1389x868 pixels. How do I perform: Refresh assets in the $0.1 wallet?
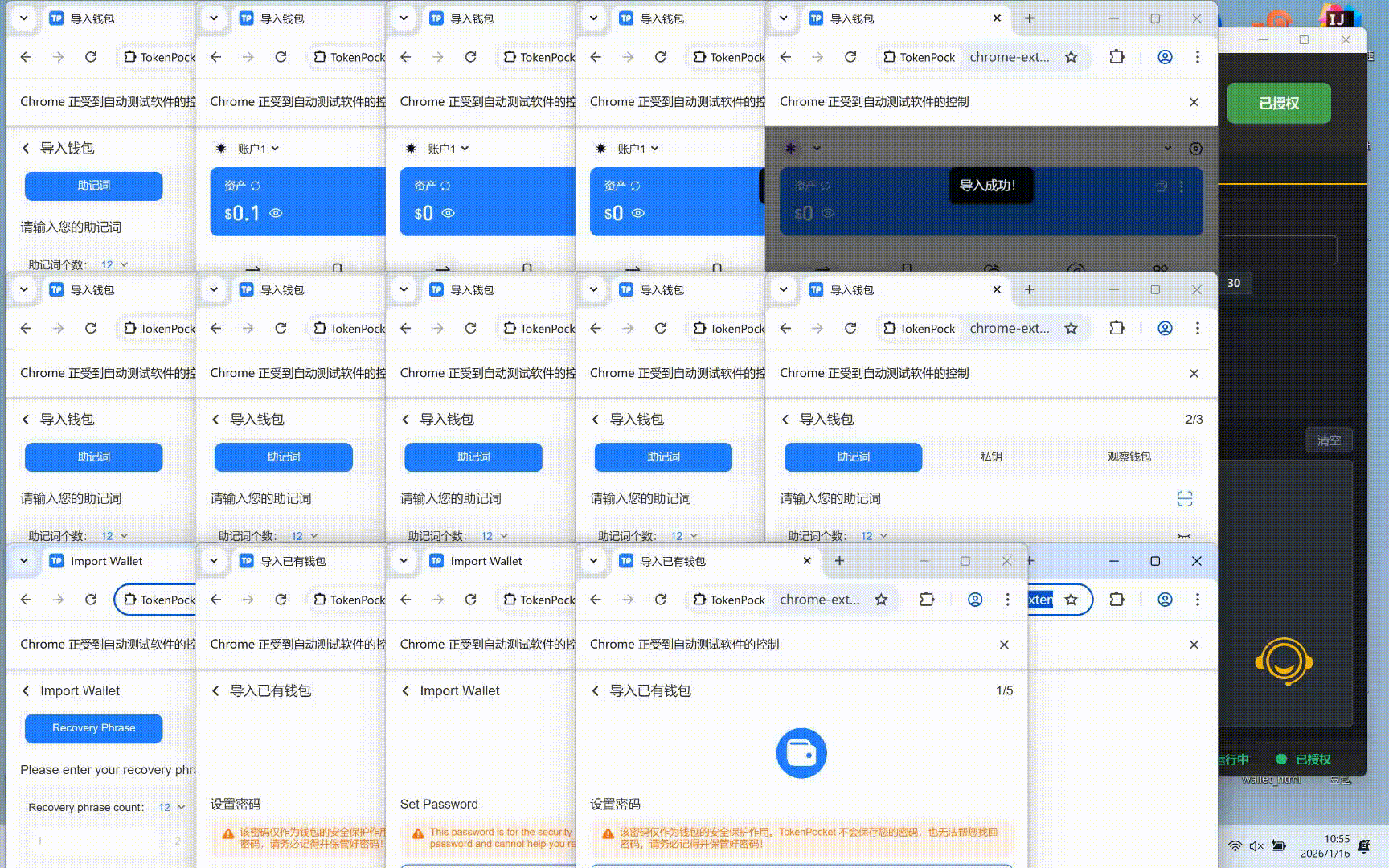[256, 186]
